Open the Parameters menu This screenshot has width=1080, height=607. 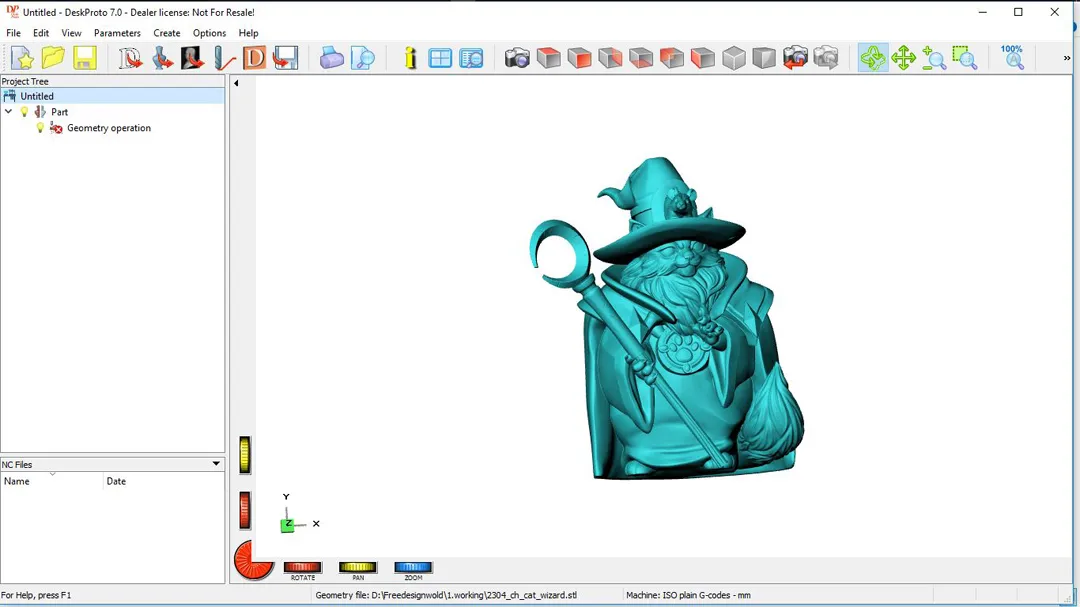(x=117, y=32)
